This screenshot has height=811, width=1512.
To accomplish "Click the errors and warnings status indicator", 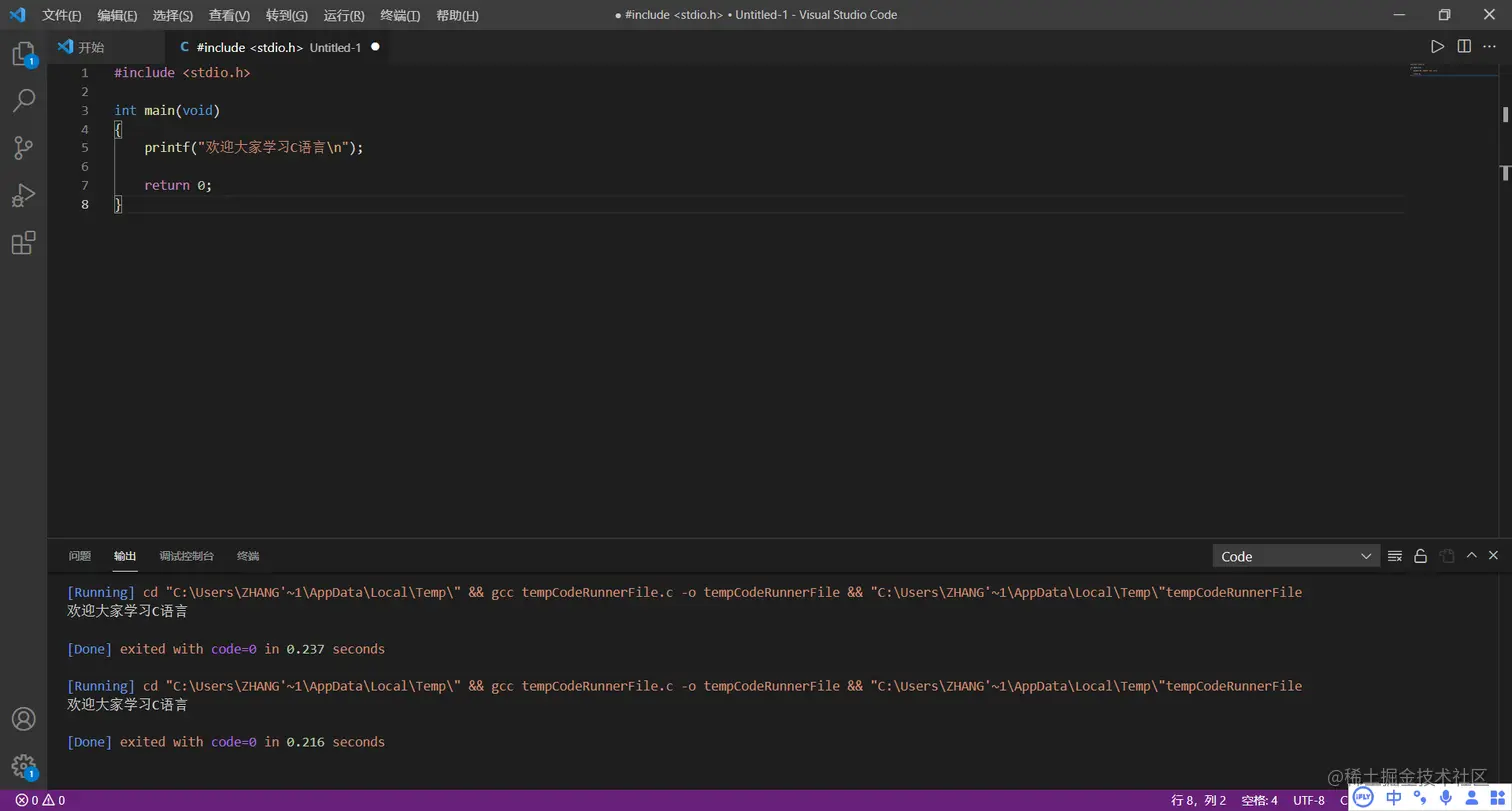I will [40, 800].
